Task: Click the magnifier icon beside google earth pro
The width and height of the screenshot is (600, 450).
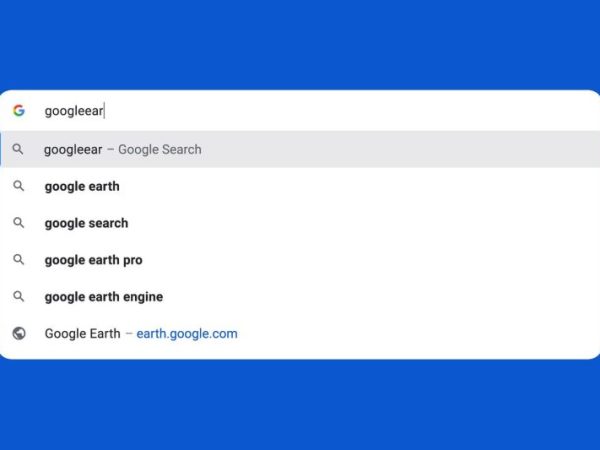Action: click(19, 260)
